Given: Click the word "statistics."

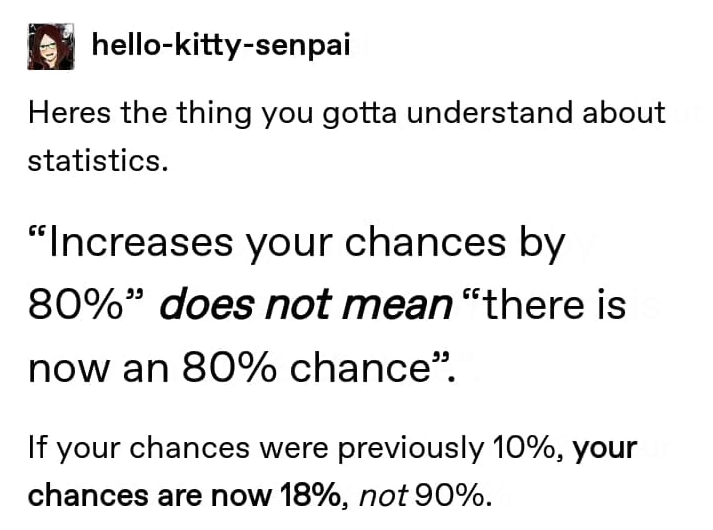Looking at the screenshot, I should pyautogui.click(x=96, y=160).
